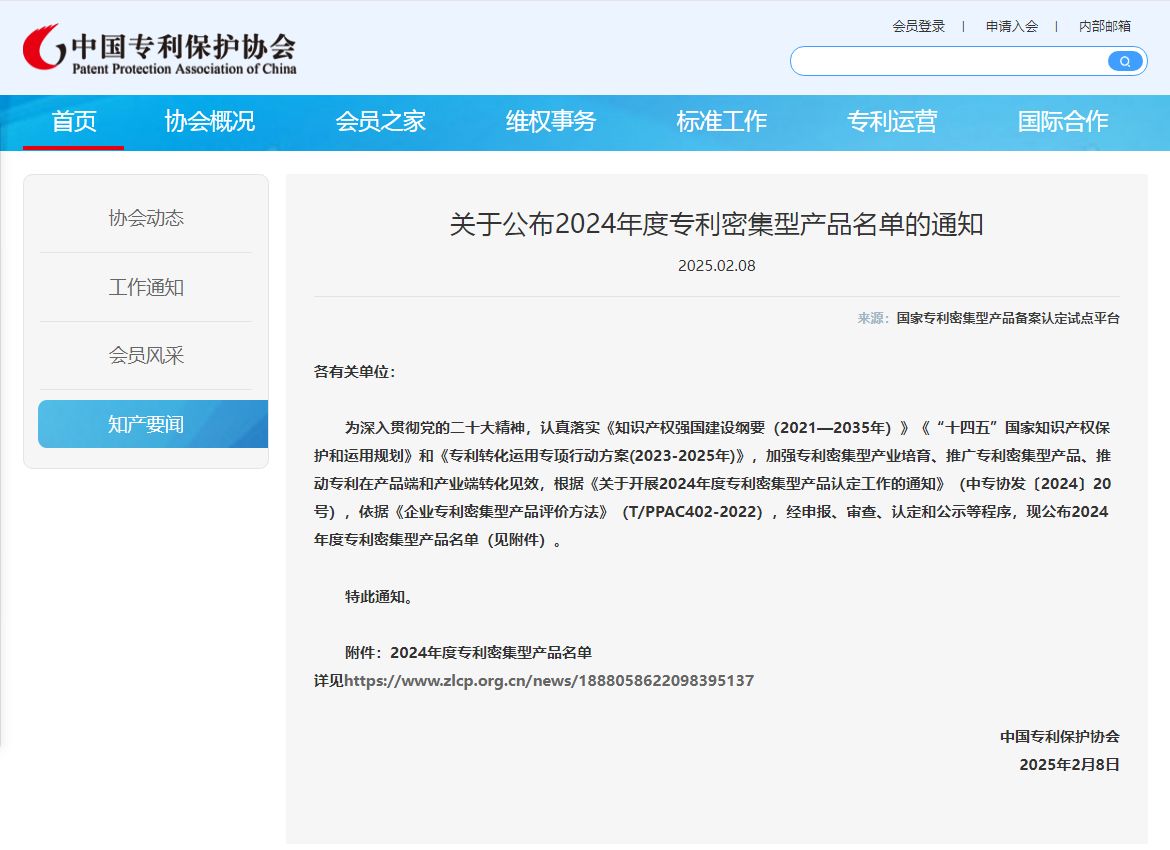The width and height of the screenshot is (1170, 850).
Task: Go to the 首页 navigation tab
Action: click(x=74, y=122)
